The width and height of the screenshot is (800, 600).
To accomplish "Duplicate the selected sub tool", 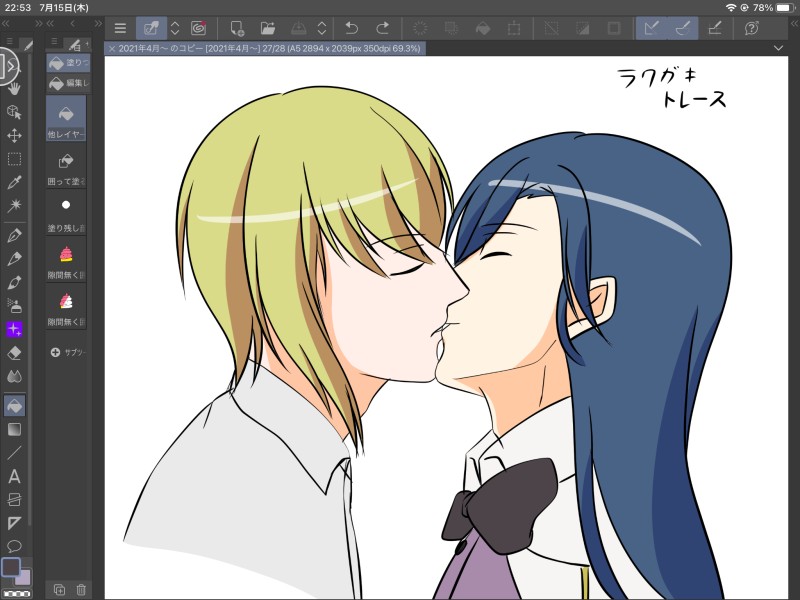I will pos(59,590).
